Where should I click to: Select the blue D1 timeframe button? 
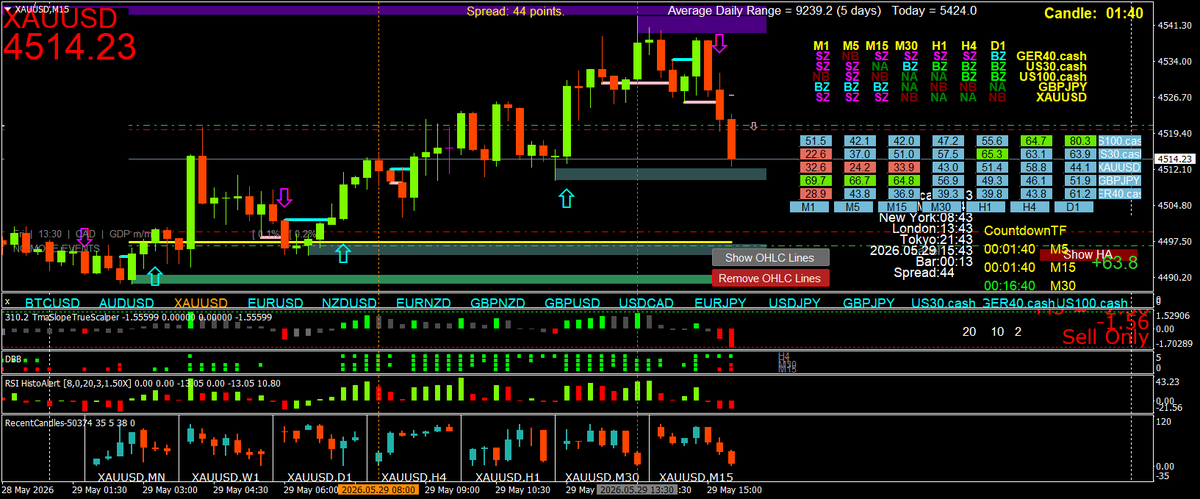1075,206
